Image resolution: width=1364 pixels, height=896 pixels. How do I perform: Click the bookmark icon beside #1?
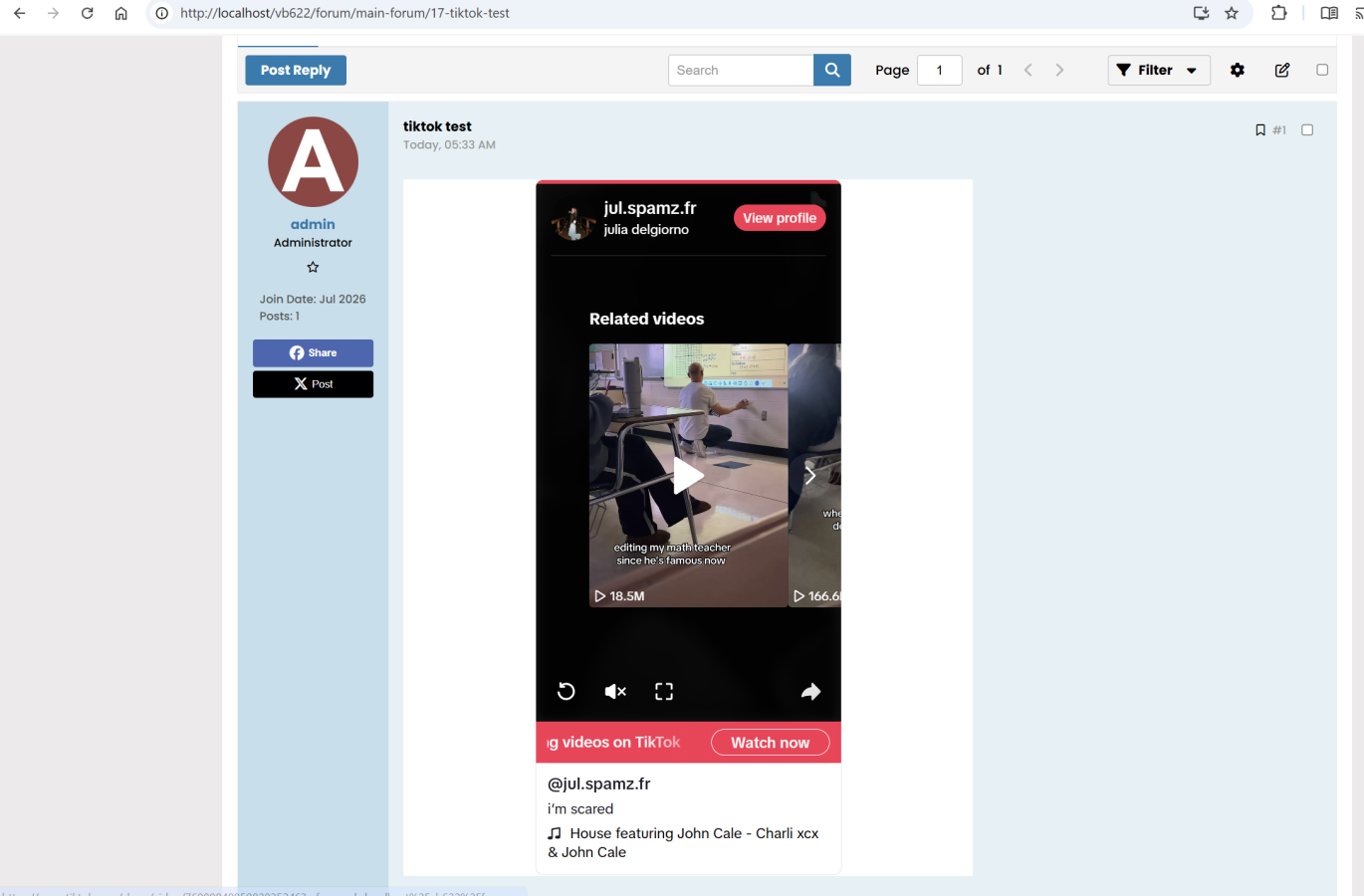pos(1260,130)
